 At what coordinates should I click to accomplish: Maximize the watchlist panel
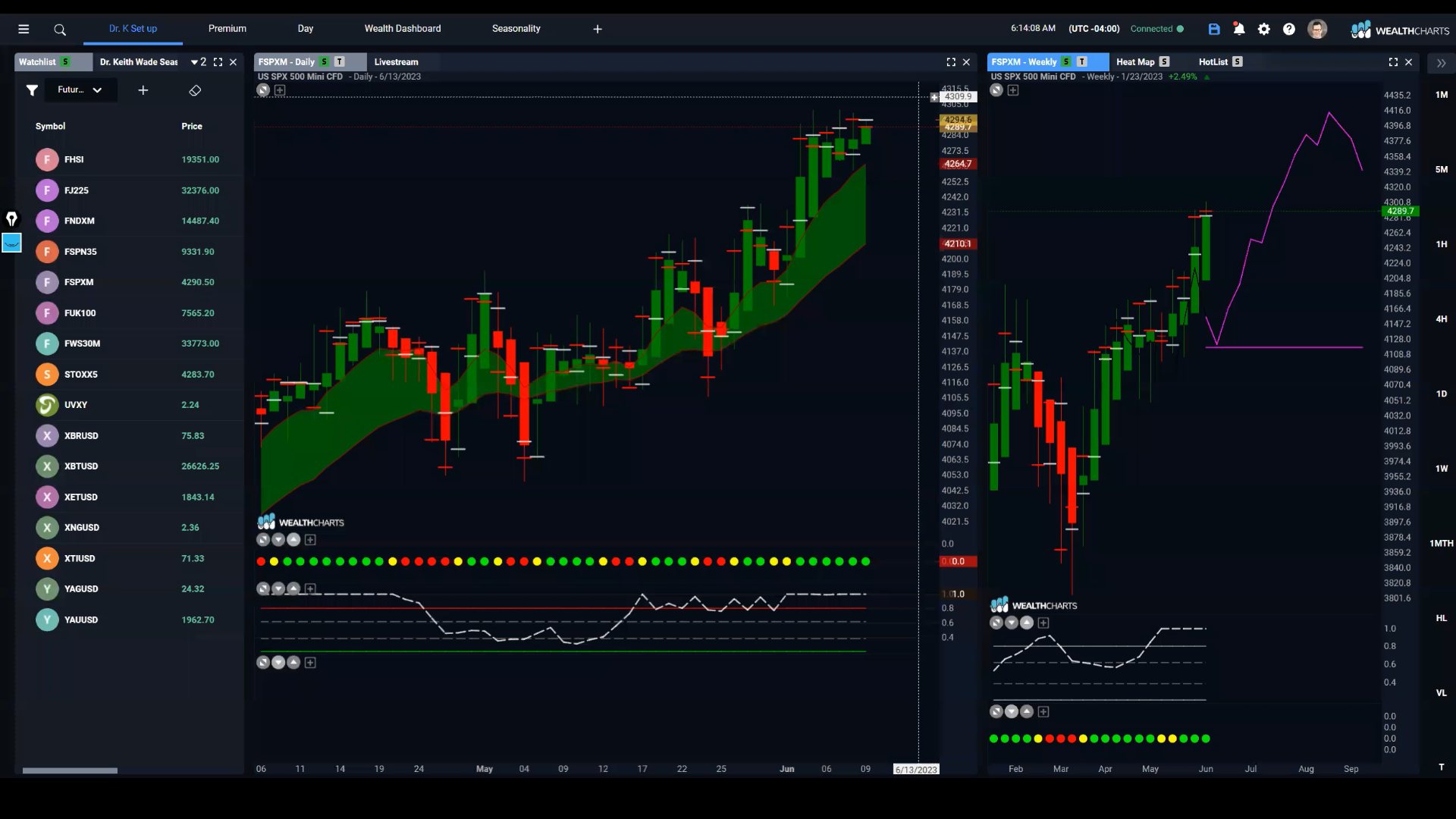pyautogui.click(x=218, y=62)
